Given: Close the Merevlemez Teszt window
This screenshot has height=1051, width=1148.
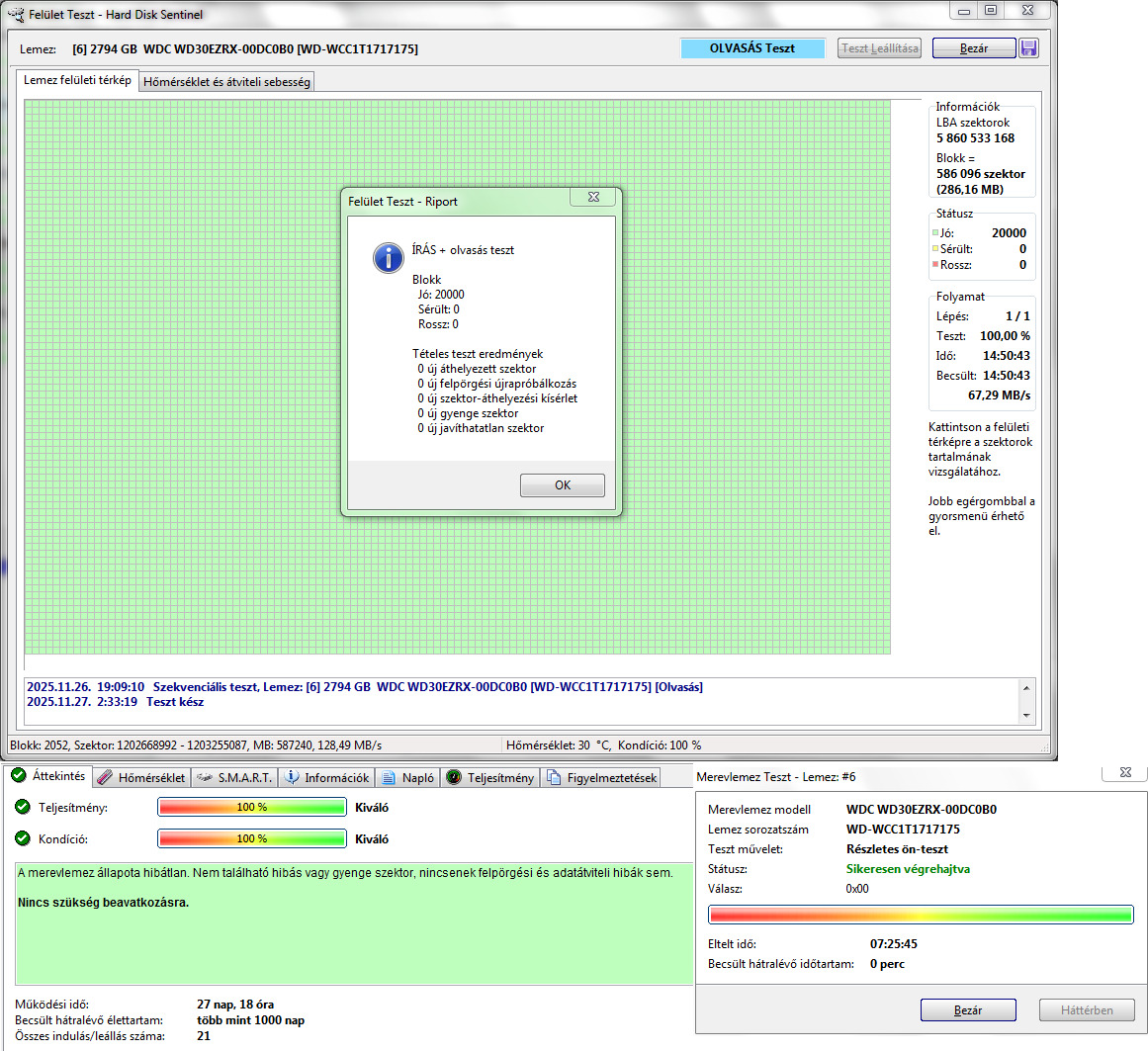Looking at the screenshot, I should pos(1126,772).
